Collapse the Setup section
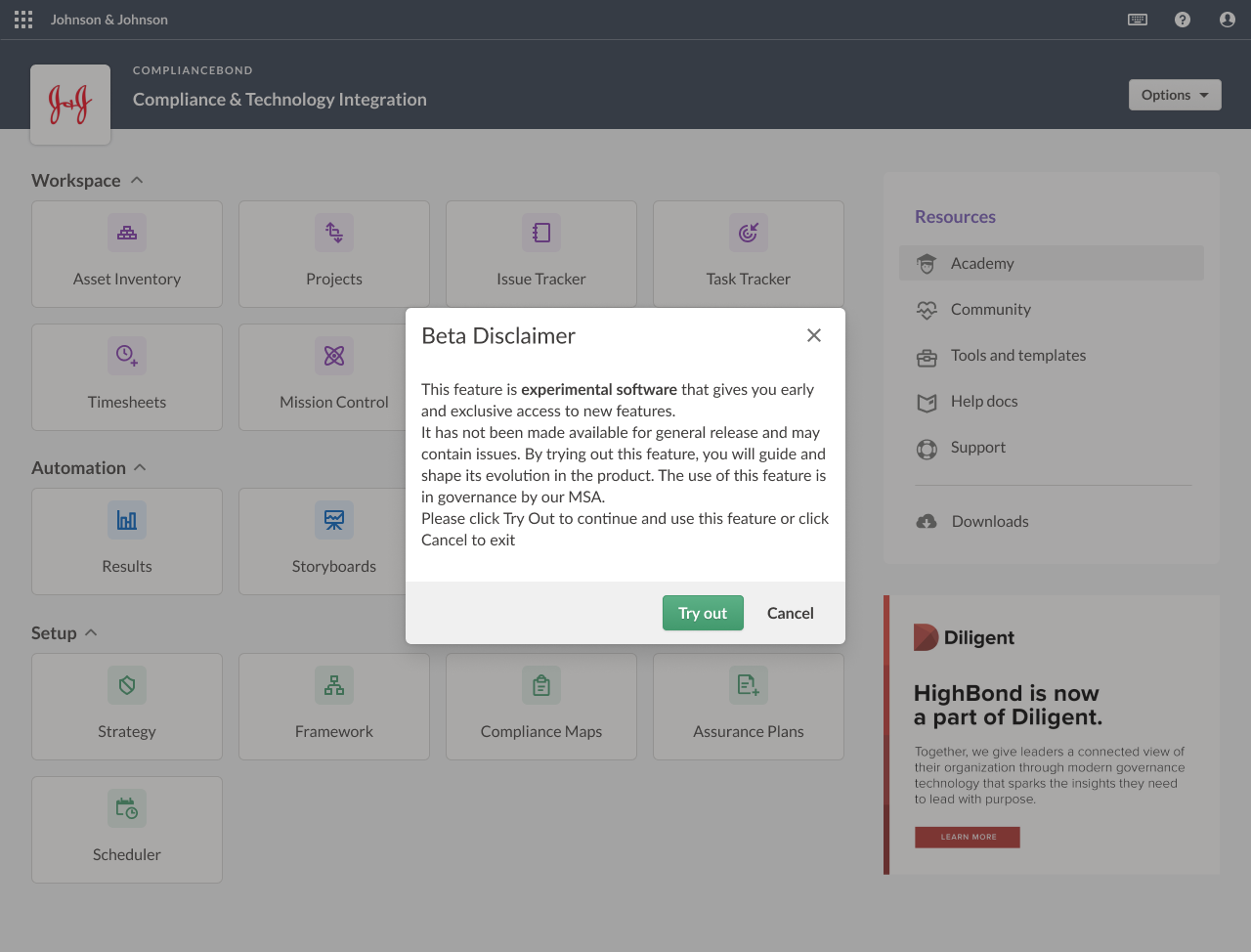The height and width of the screenshot is (952, 1251). (91, 633)
